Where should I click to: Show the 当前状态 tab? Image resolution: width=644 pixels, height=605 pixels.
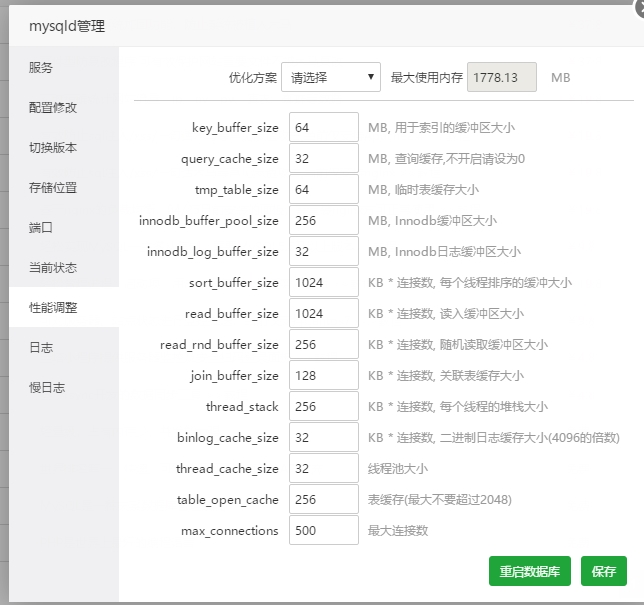64,267
